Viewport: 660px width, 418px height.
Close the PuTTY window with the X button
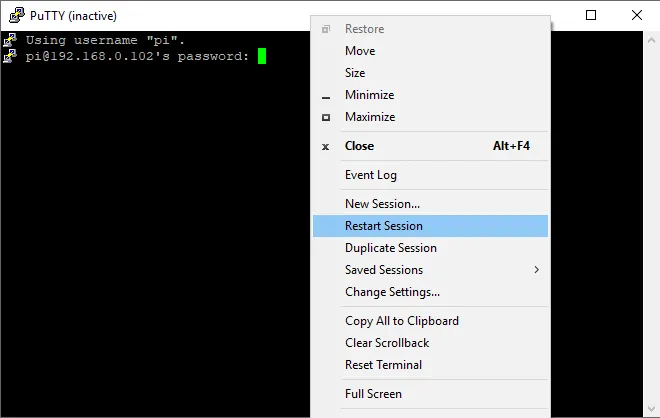tap(637, 15)
